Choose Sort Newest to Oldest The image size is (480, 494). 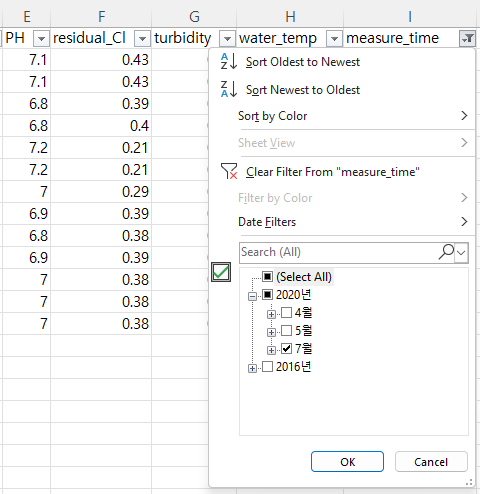click(342, 90)
